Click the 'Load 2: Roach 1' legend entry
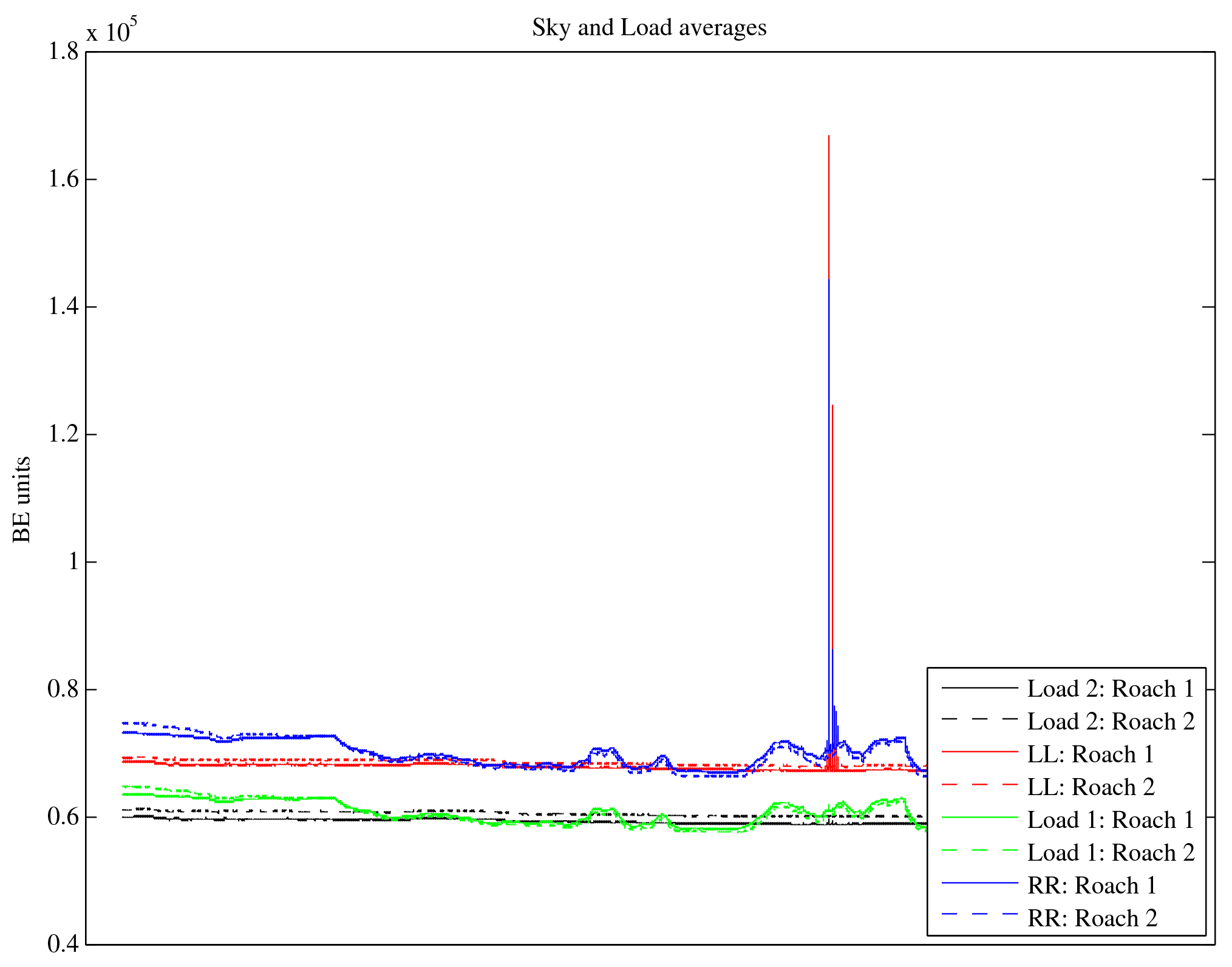This screenshot has height=967, width=1232. click(1111, 689)
